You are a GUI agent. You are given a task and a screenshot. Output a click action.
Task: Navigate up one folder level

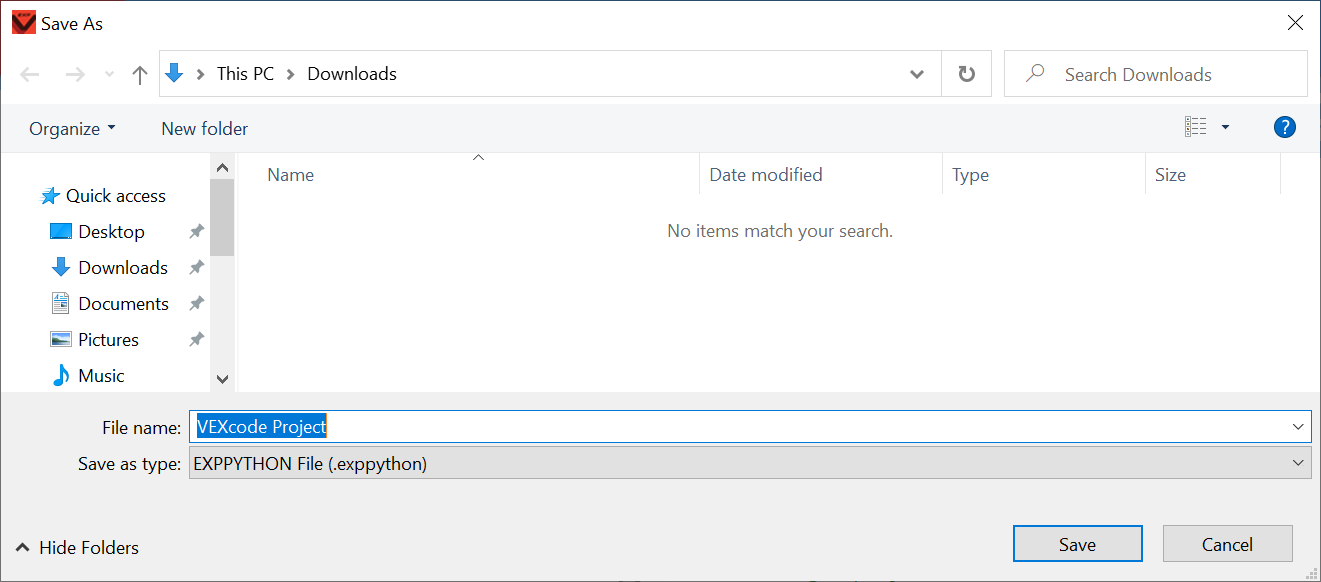(x=140, y=74)
